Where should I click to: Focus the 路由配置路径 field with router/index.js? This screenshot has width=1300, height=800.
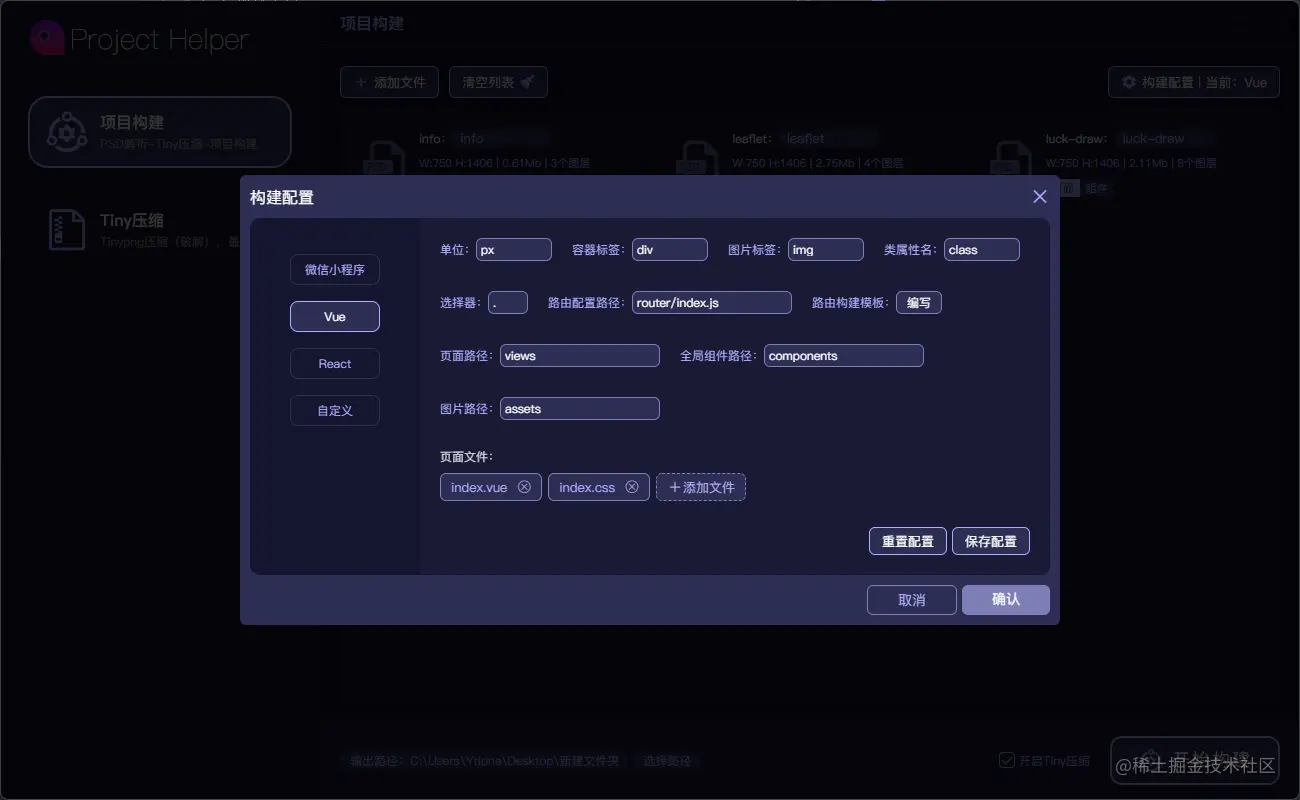(x=712, y=303)
